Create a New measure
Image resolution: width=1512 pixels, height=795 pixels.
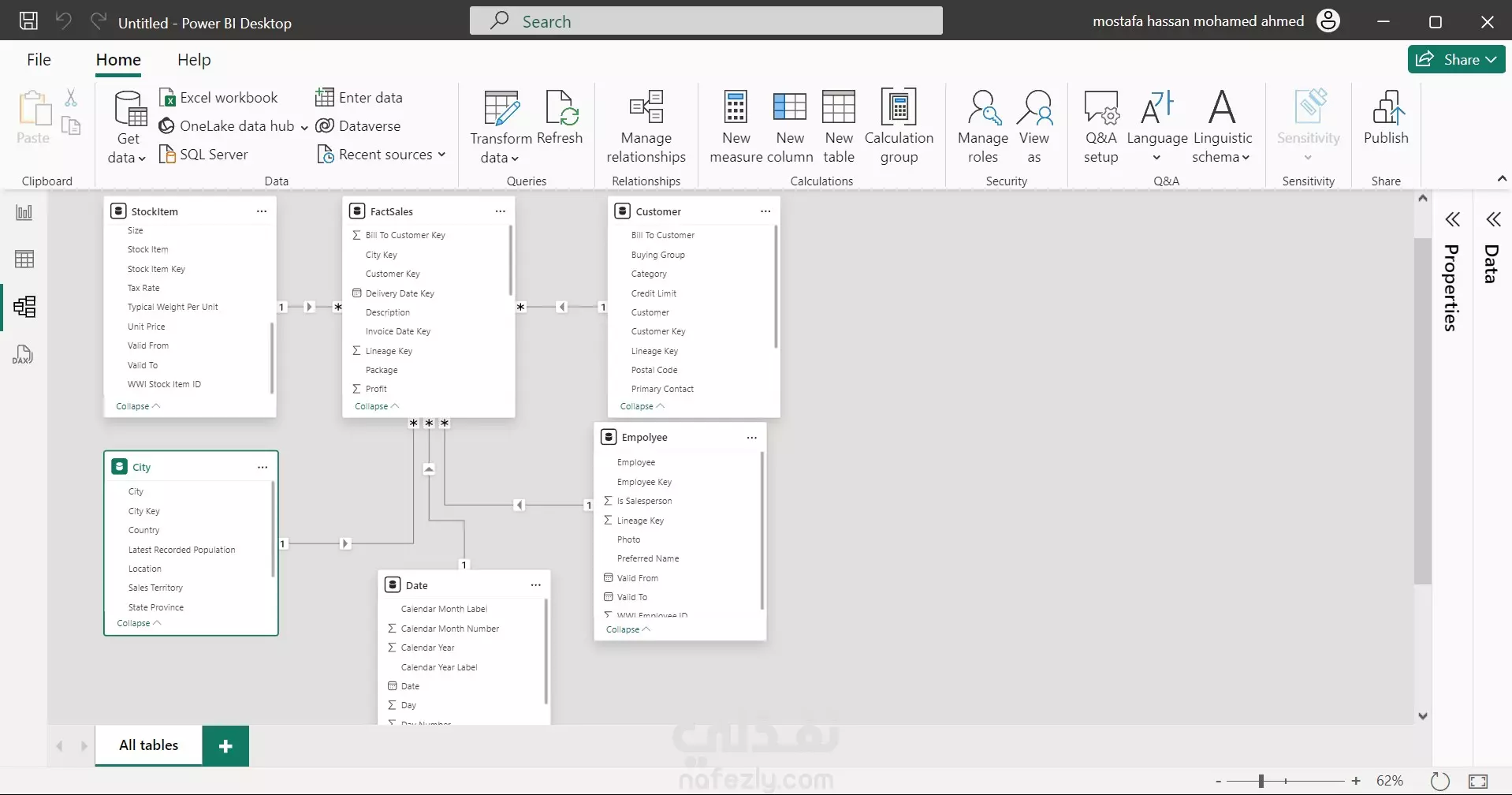tap(736, 127)
